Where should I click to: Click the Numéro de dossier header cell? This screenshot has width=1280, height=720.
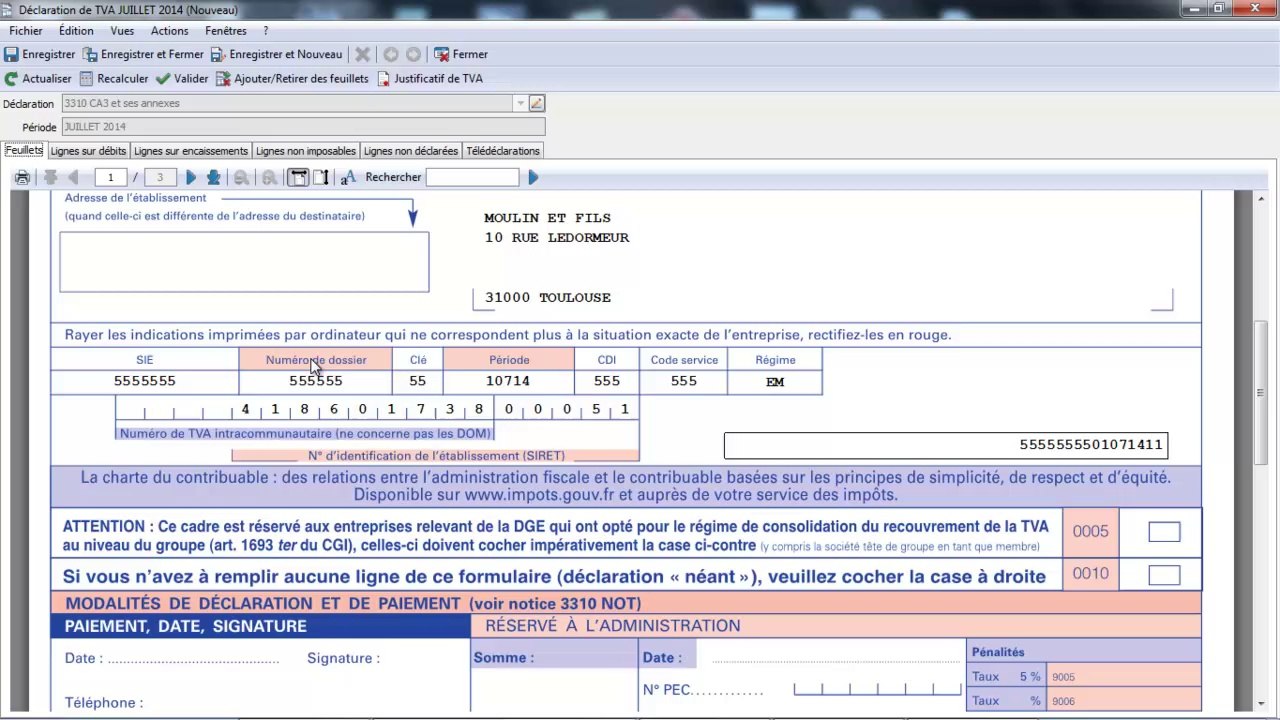[x=316, y=360]
